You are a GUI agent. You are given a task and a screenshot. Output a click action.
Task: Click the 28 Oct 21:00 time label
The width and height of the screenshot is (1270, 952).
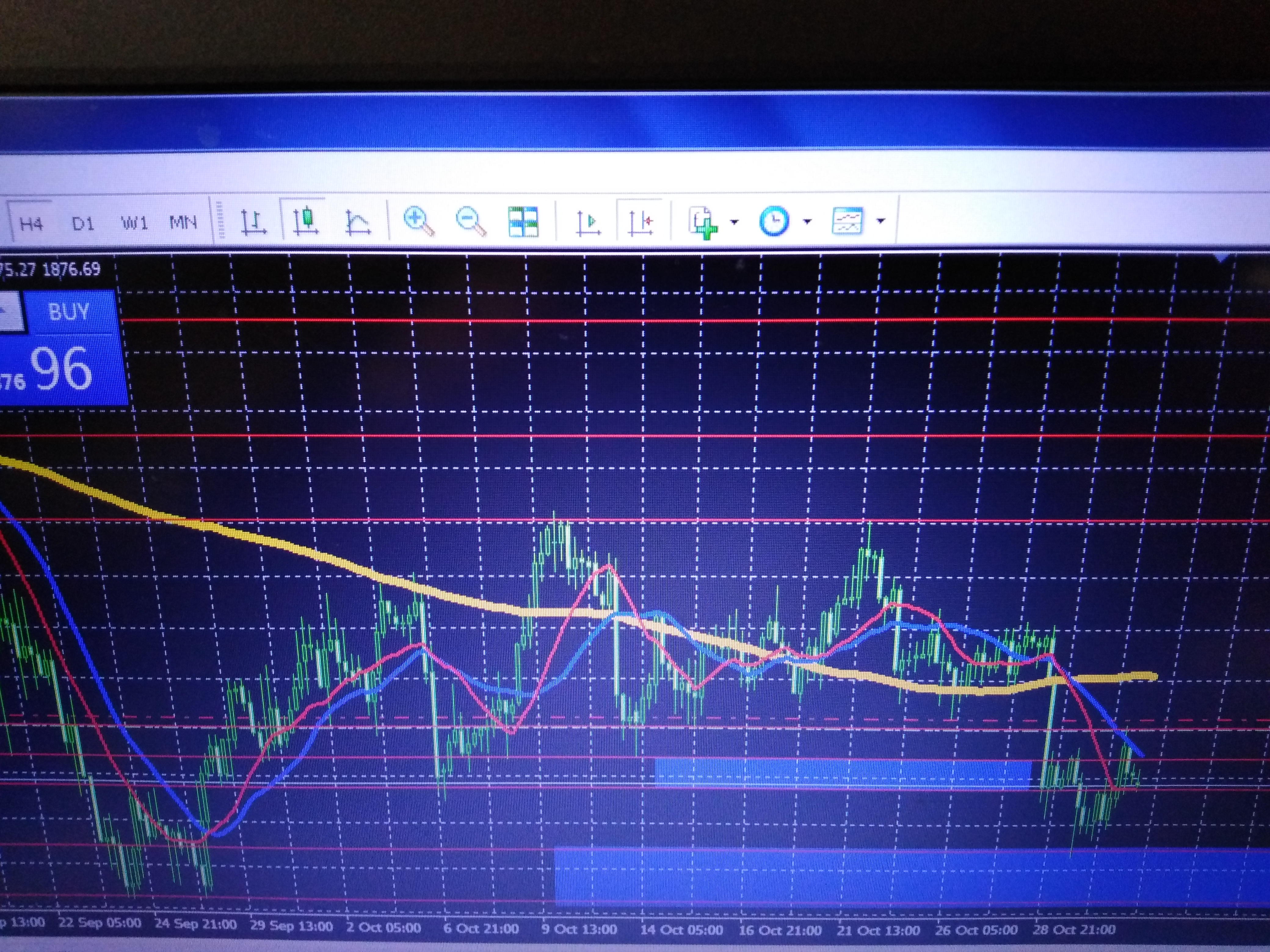pos(1074,929)
